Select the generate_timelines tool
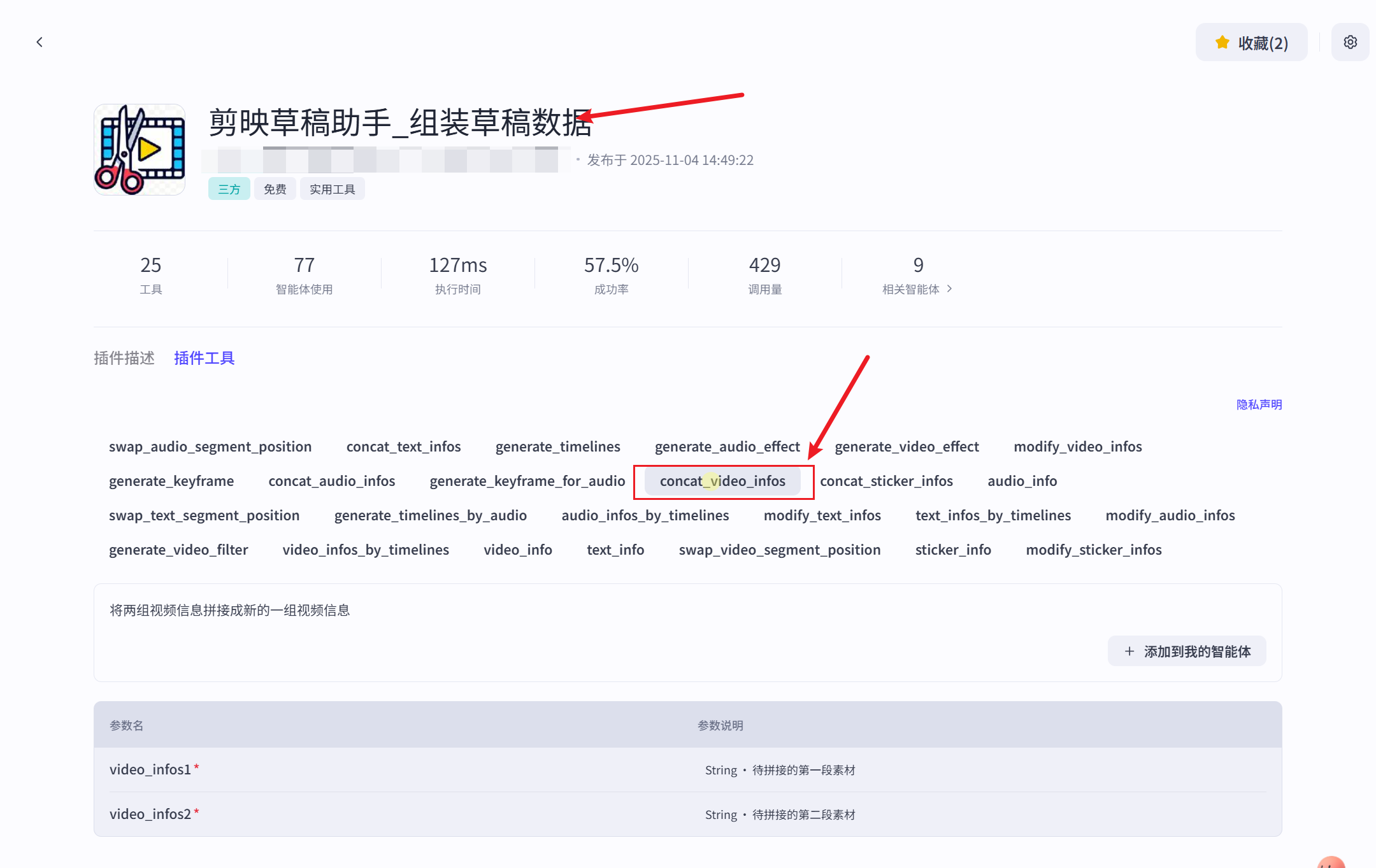The height and width of the screenshot is (868, 1376). (557, 446)
